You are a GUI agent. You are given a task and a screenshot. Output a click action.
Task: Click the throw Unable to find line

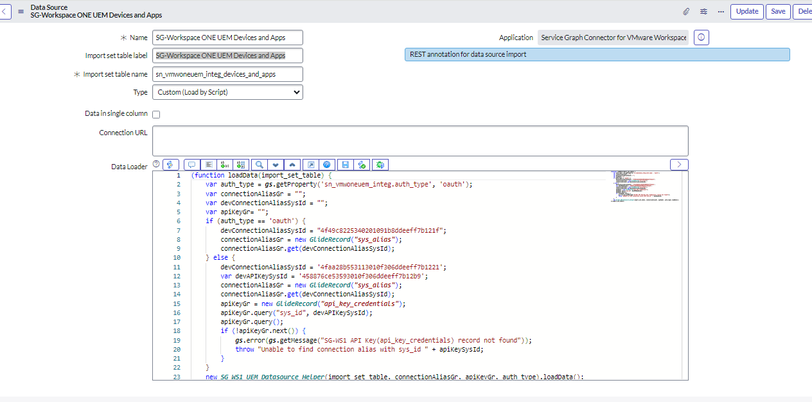point(359,350)
